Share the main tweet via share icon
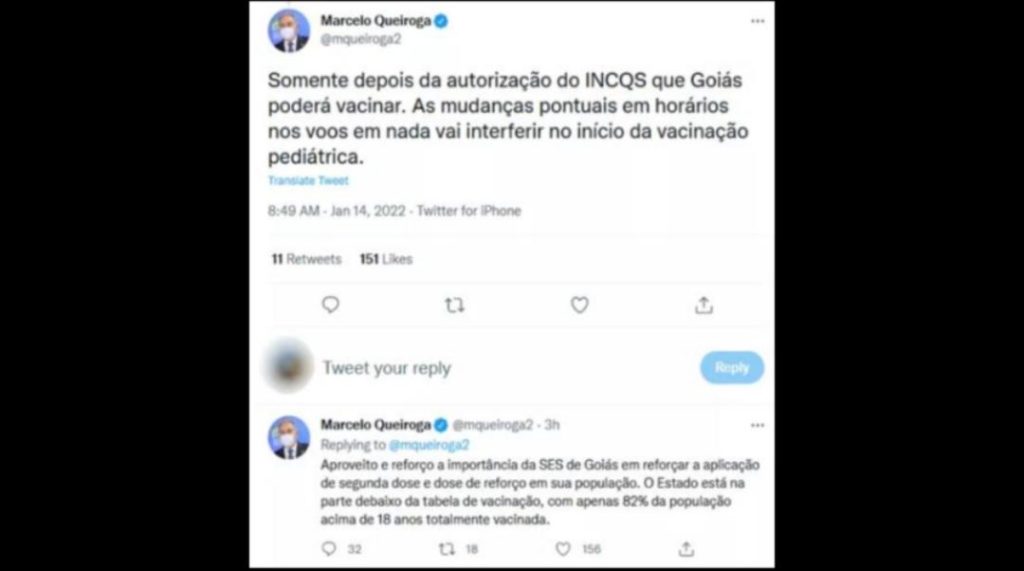This screenshot has width=1024, height=571. tap(704, 305)
